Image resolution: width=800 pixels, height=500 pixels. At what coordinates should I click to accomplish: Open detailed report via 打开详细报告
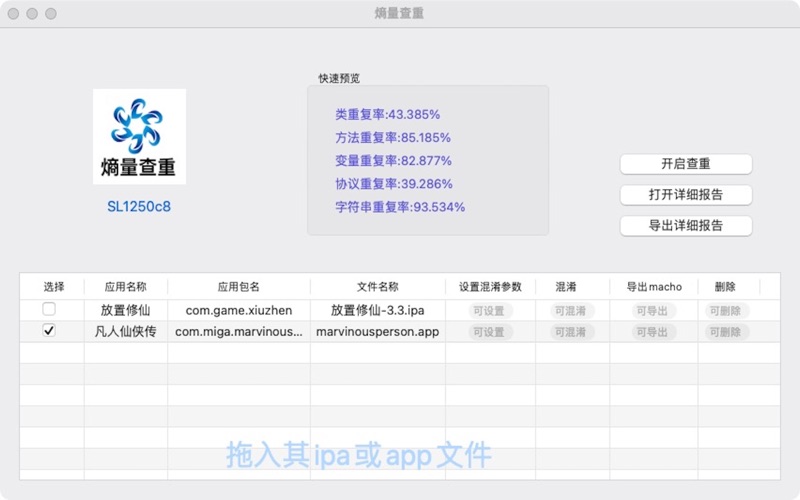click(686, 194)
